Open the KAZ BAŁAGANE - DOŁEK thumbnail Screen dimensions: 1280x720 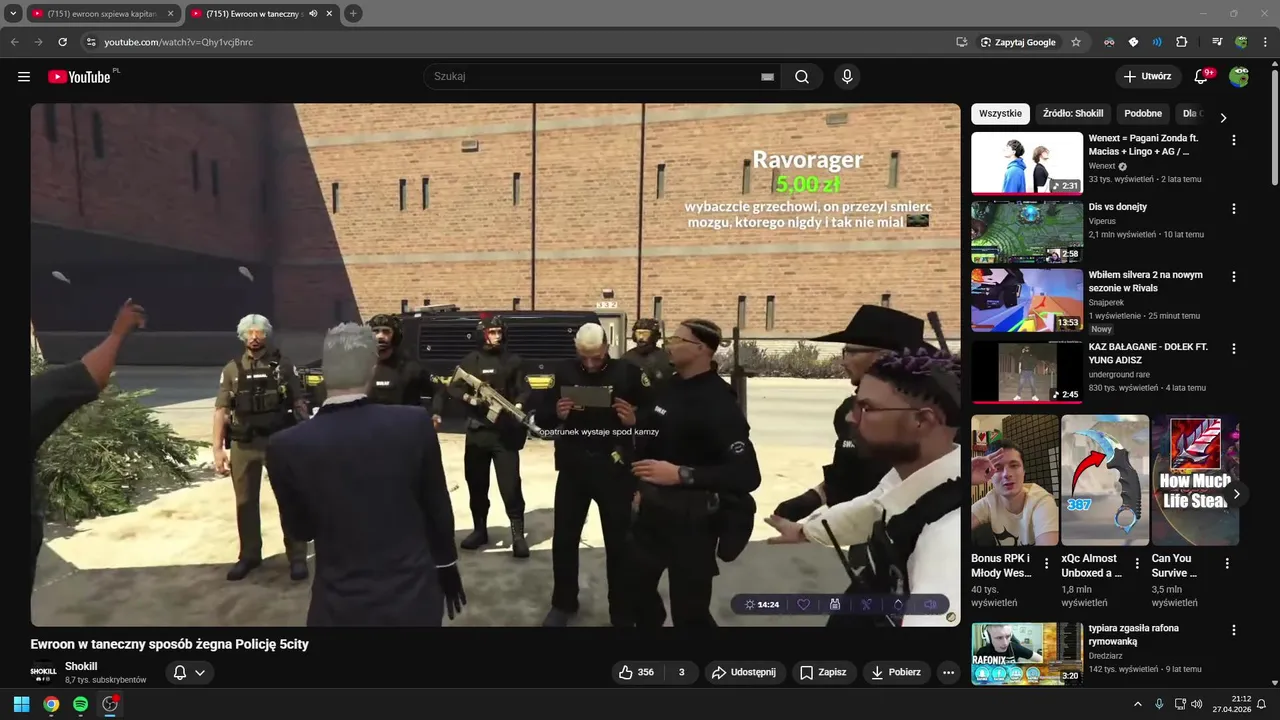(1027, 373)
